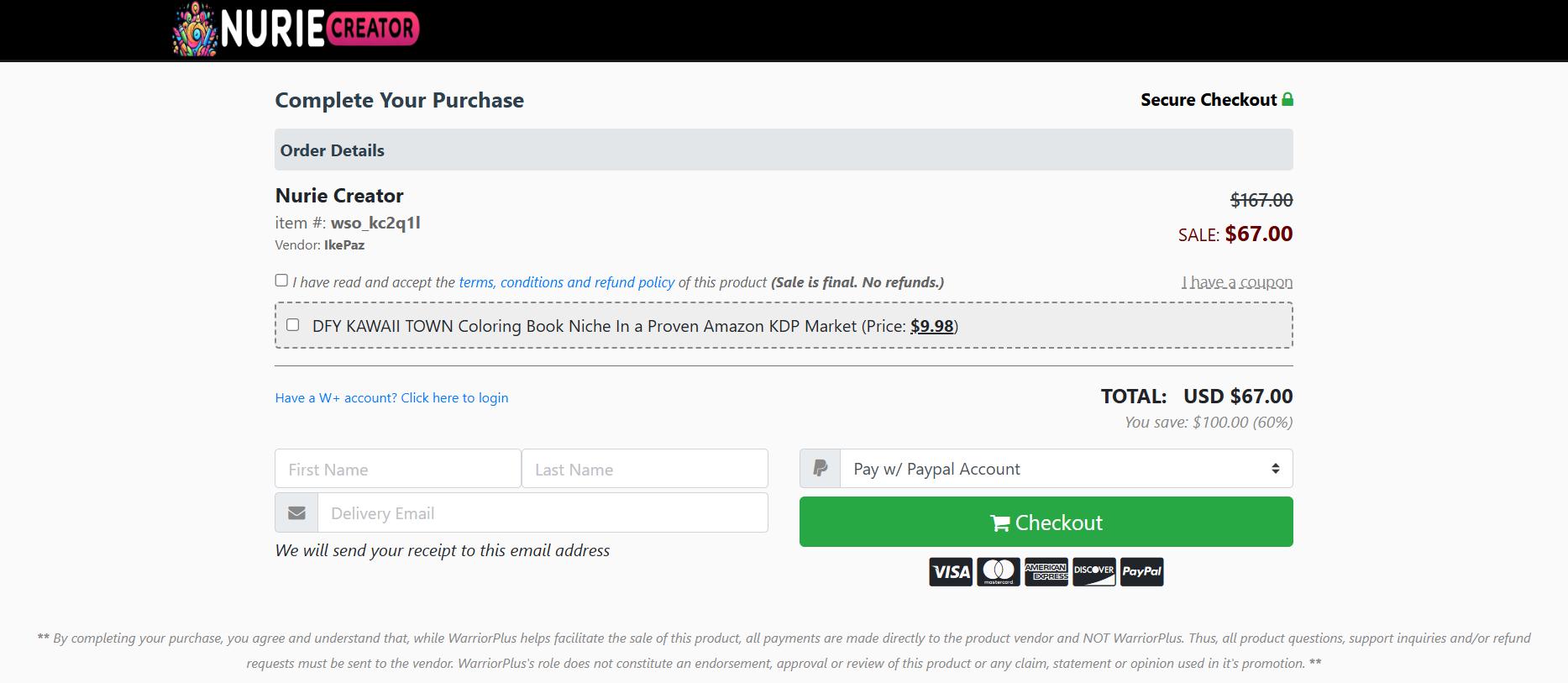Click the TOTAL: USD $67.00 amount
The width and height of the screenshot is (1568, 683).
[x=1197, y=397]
